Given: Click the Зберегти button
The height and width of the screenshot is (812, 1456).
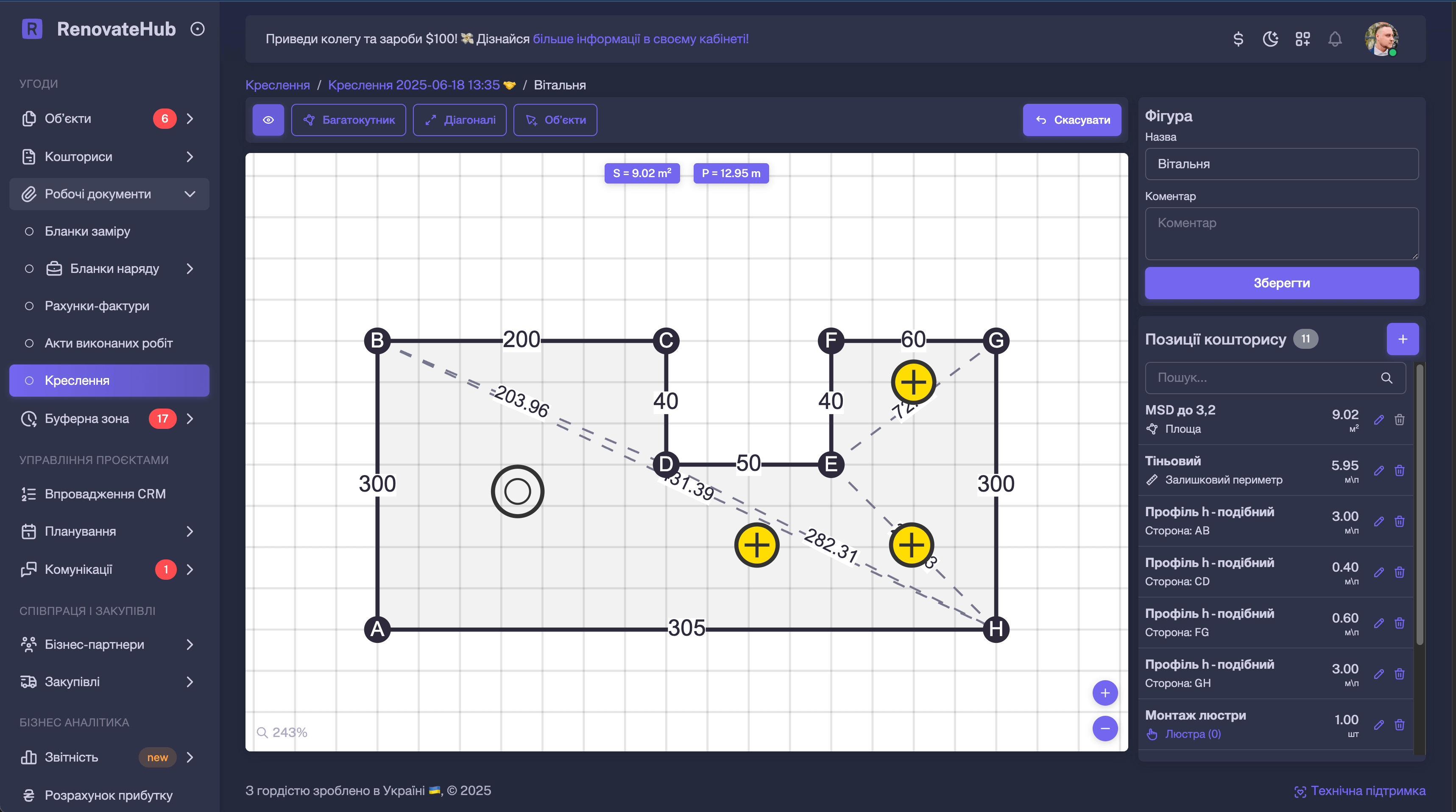Looking at the screenshot, I should click(1281, 283).
